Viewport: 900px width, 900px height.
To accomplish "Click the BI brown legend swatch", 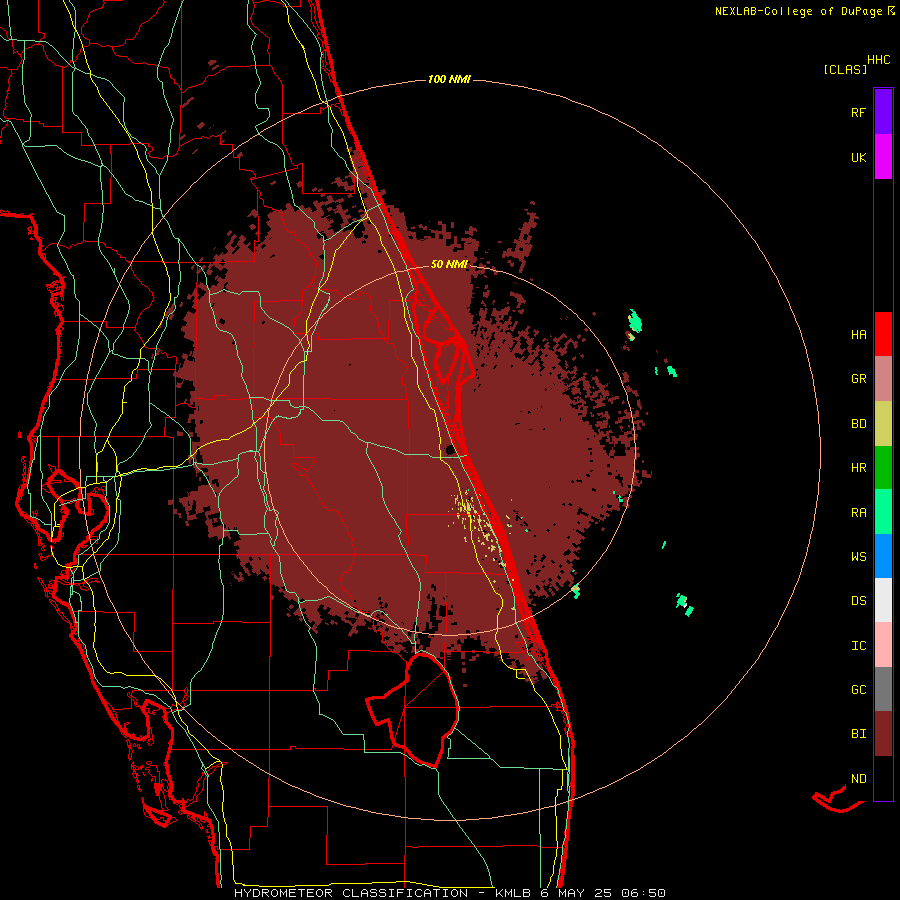I will [883, 734].
